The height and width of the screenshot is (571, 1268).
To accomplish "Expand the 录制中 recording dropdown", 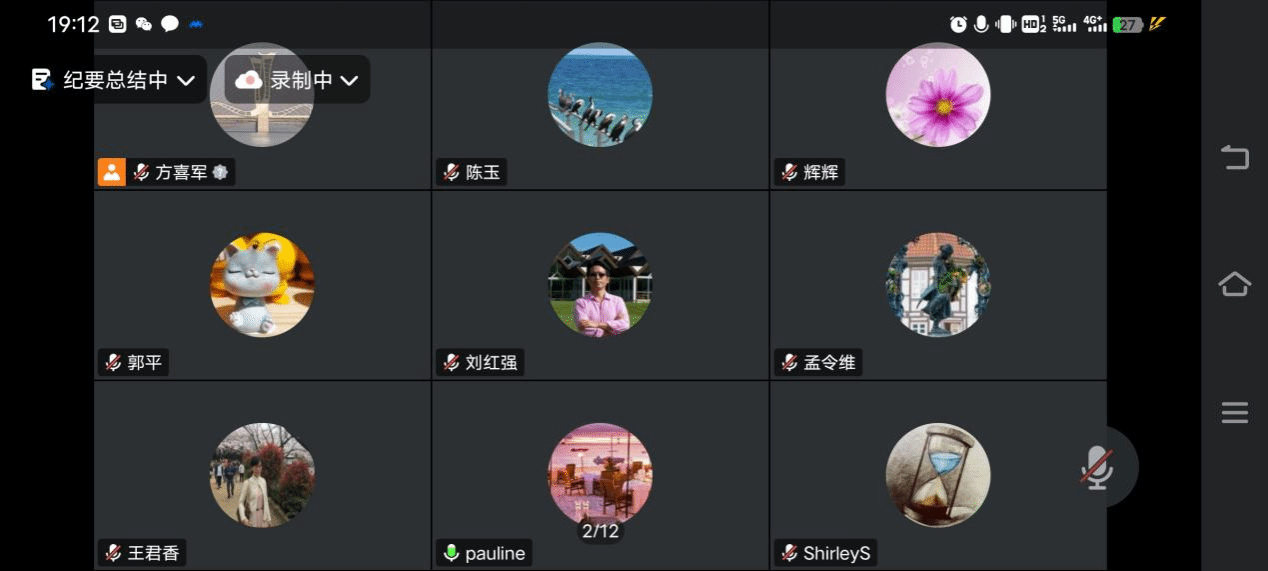I will pyautogui.click(x=297, y=80).
